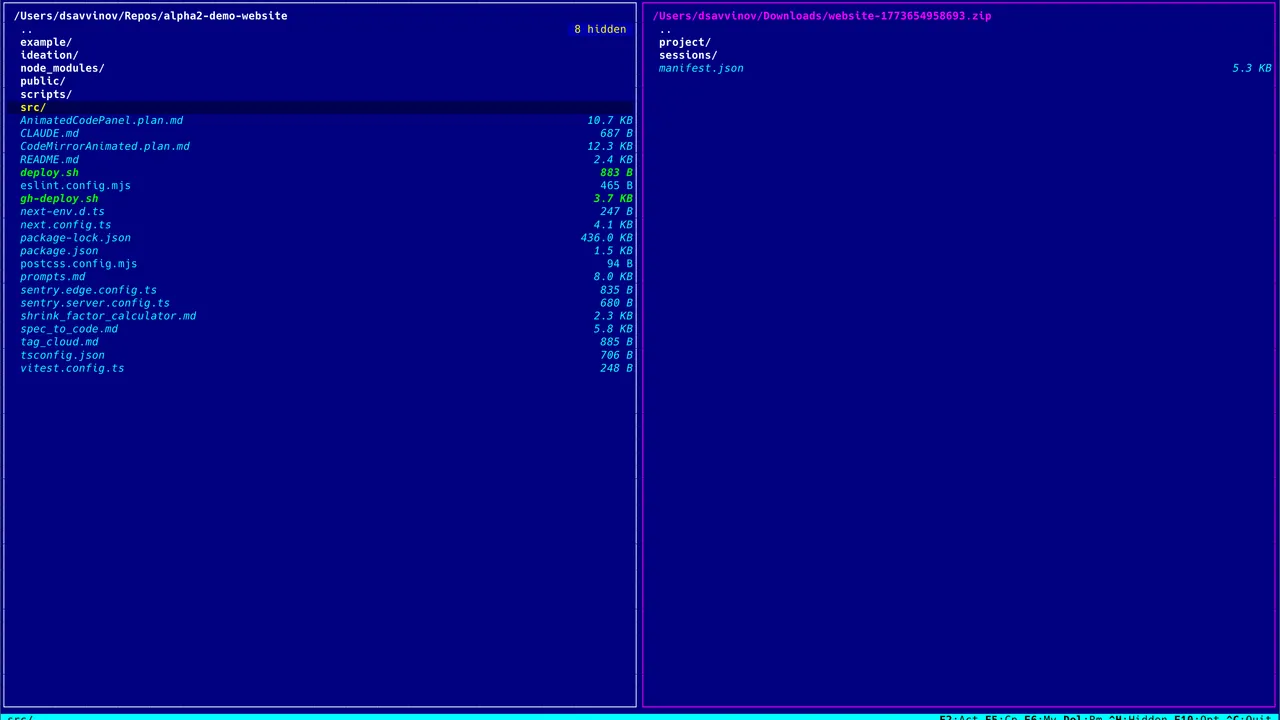
Task: Select next.config.ts file
Action: tap(66, 224)
